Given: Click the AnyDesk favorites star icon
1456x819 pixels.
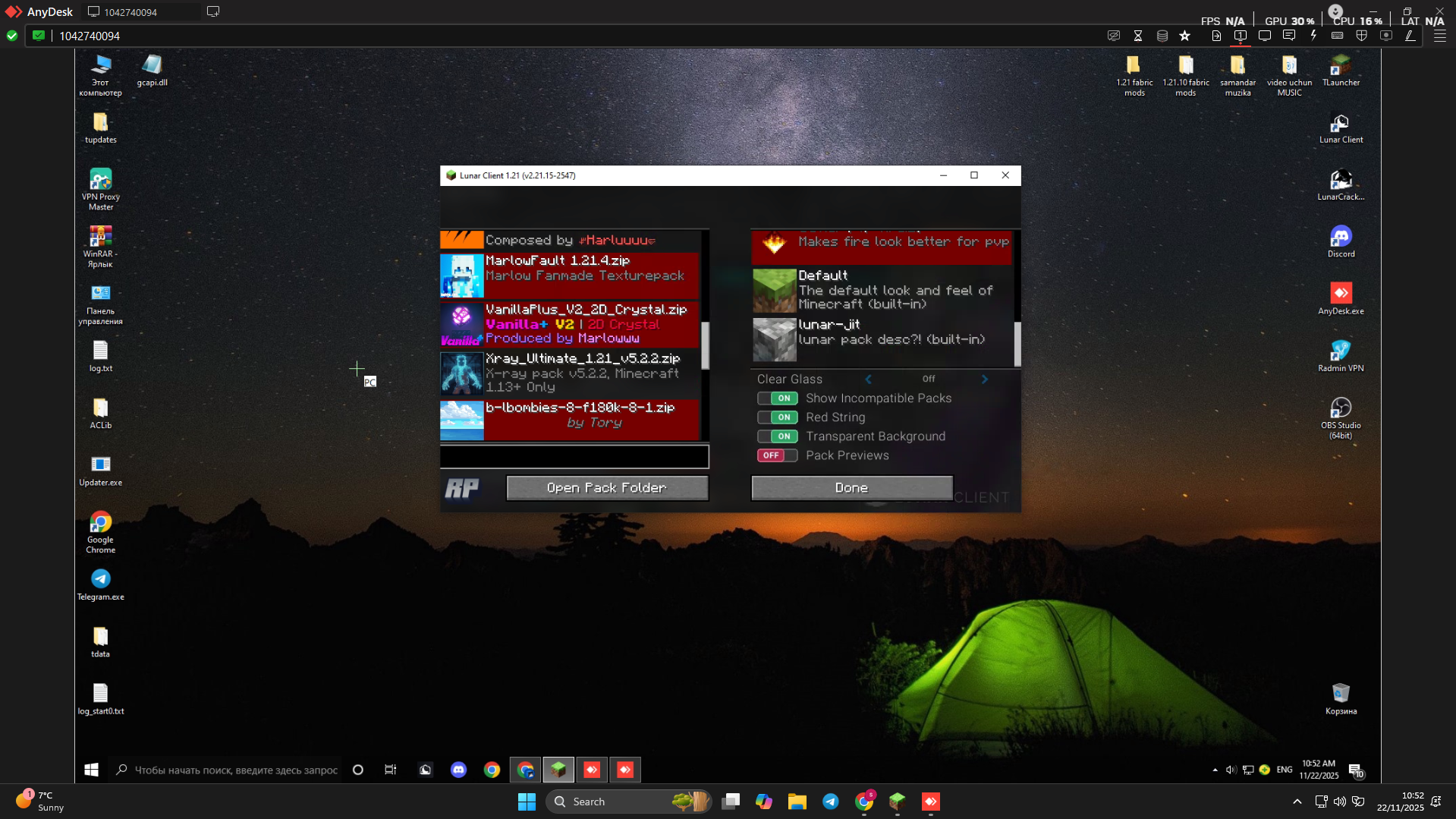Looking at the screenshot, I should [1185, 36].
